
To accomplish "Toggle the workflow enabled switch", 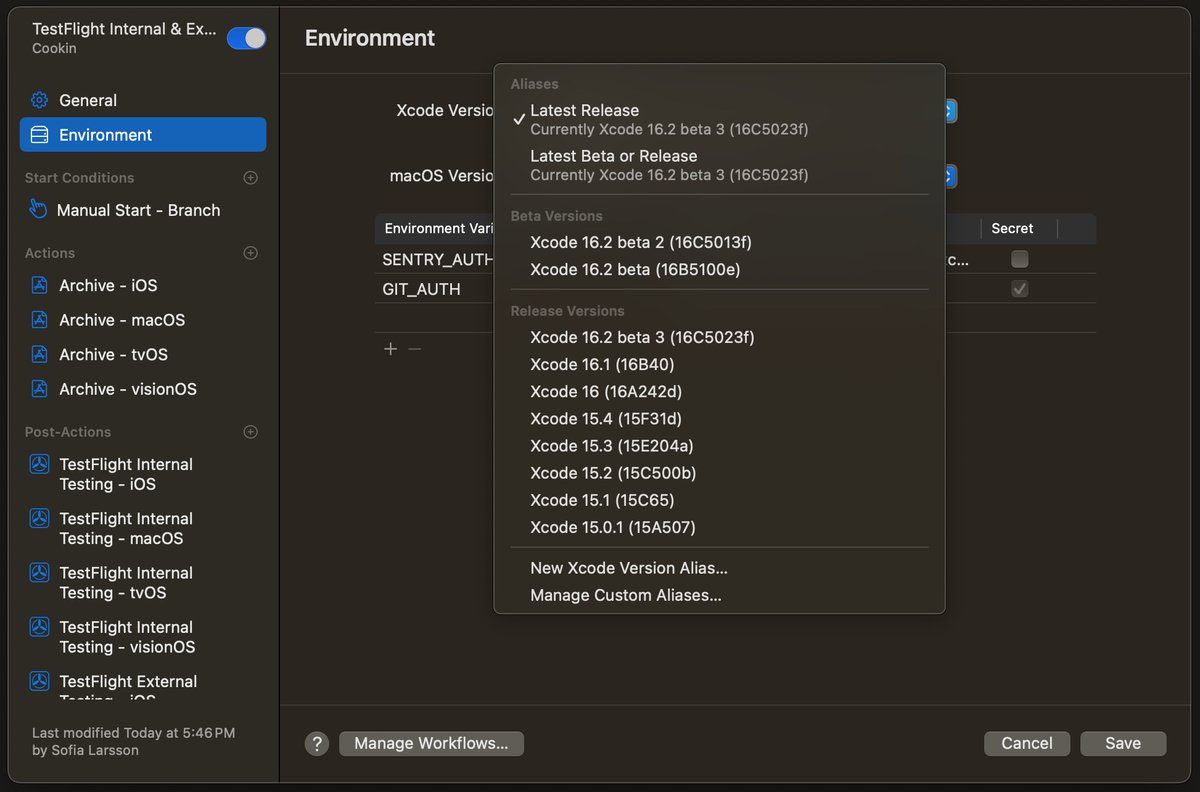I will pos(246,38).
